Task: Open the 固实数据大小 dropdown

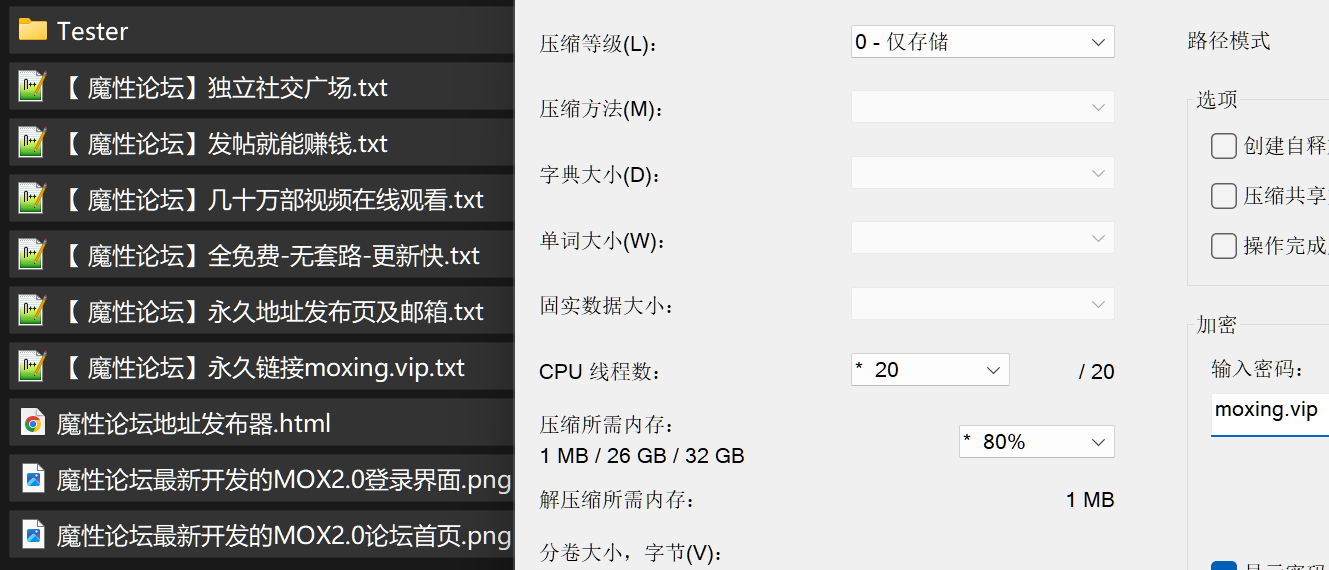Action: point(983,304)
